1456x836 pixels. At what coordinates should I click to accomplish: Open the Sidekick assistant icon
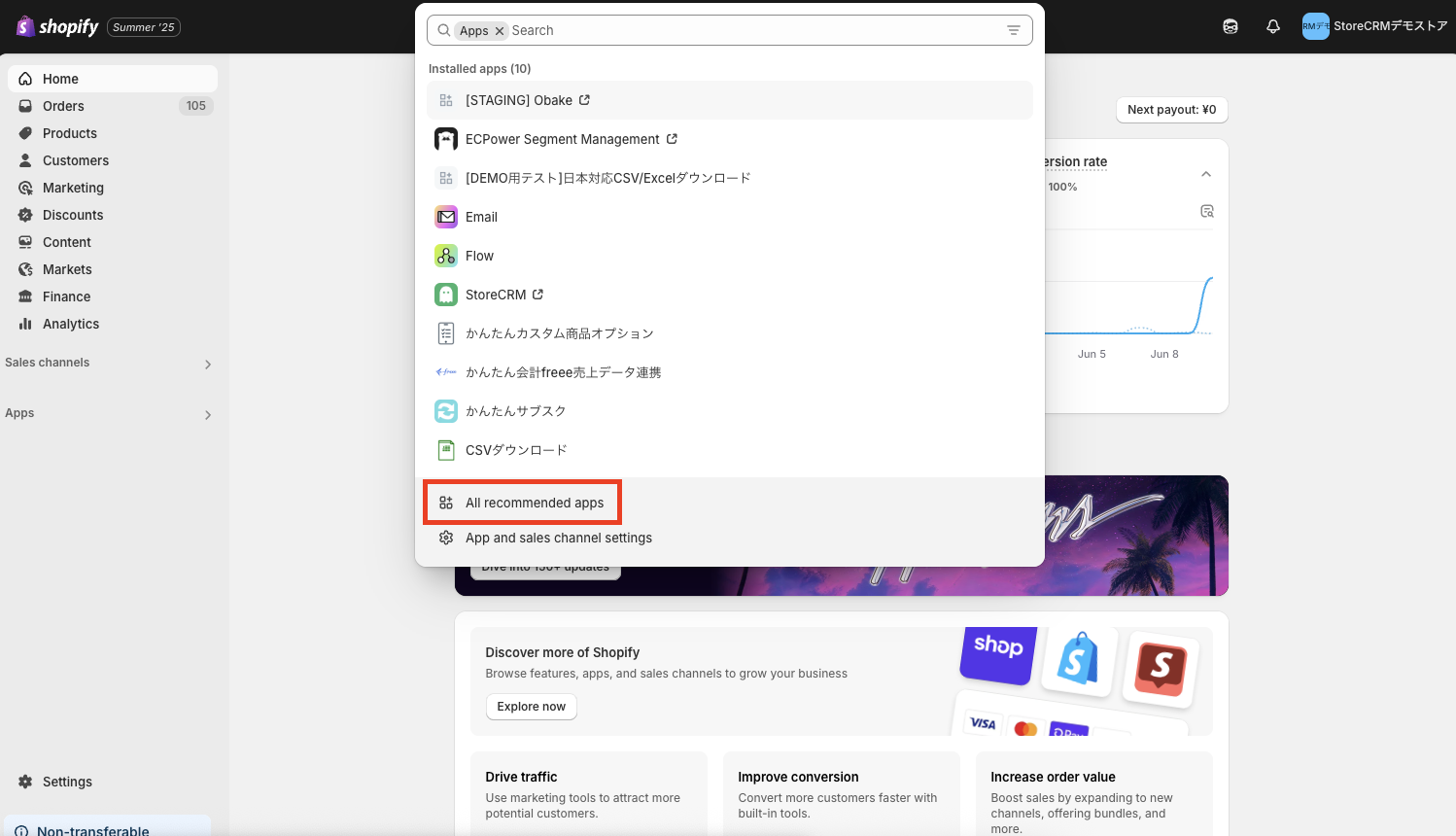pyautogui.click(x=1231, y=27)
